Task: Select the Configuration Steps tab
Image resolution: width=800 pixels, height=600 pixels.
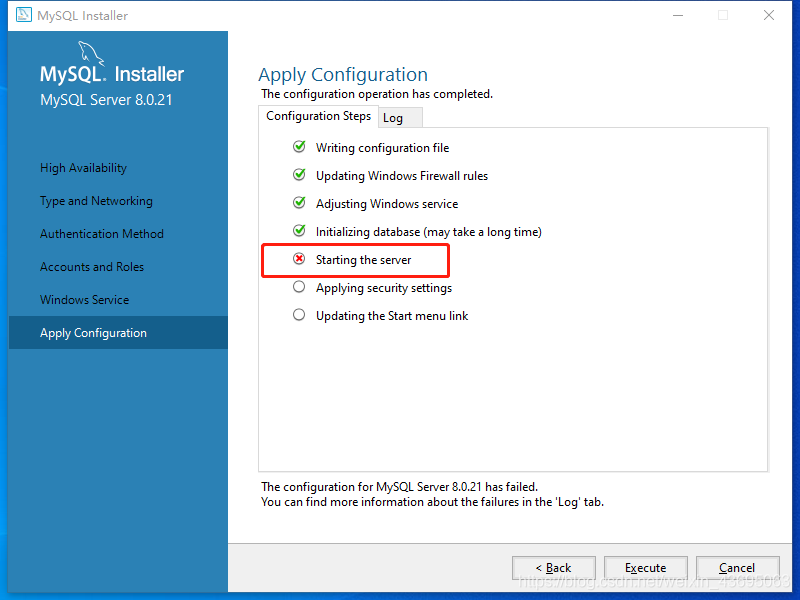Action: click(318, 116)
